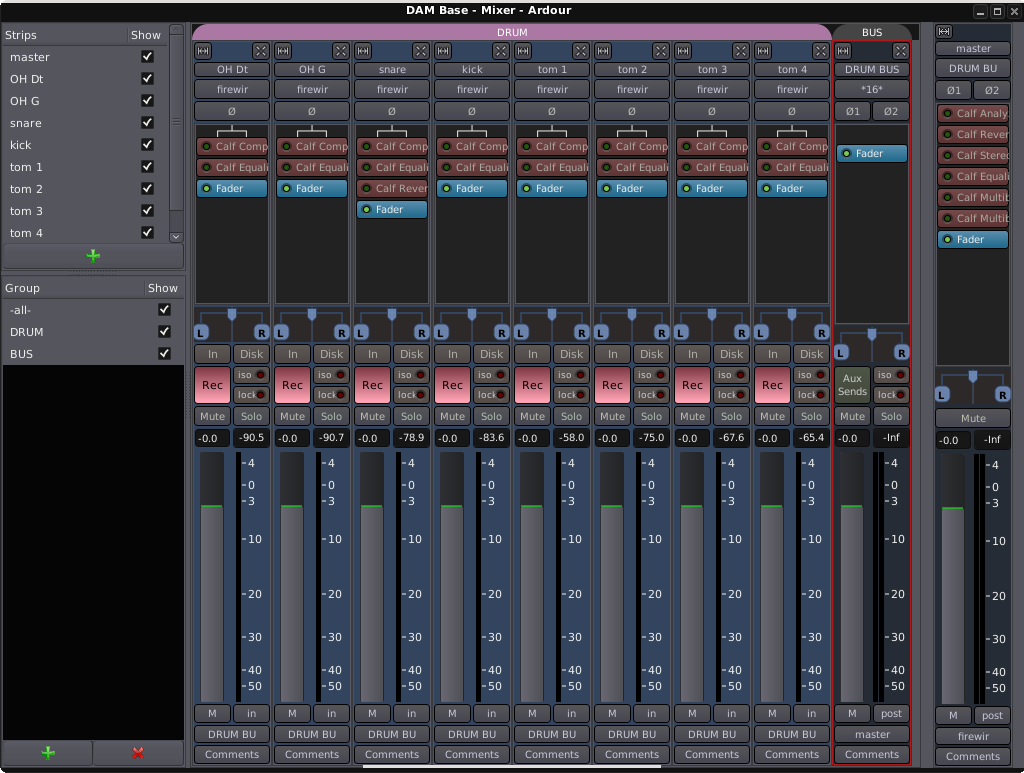This screenshot has height=773, width=1024.
Task: Select the BUS group tab
Action: tap(872, 32)
